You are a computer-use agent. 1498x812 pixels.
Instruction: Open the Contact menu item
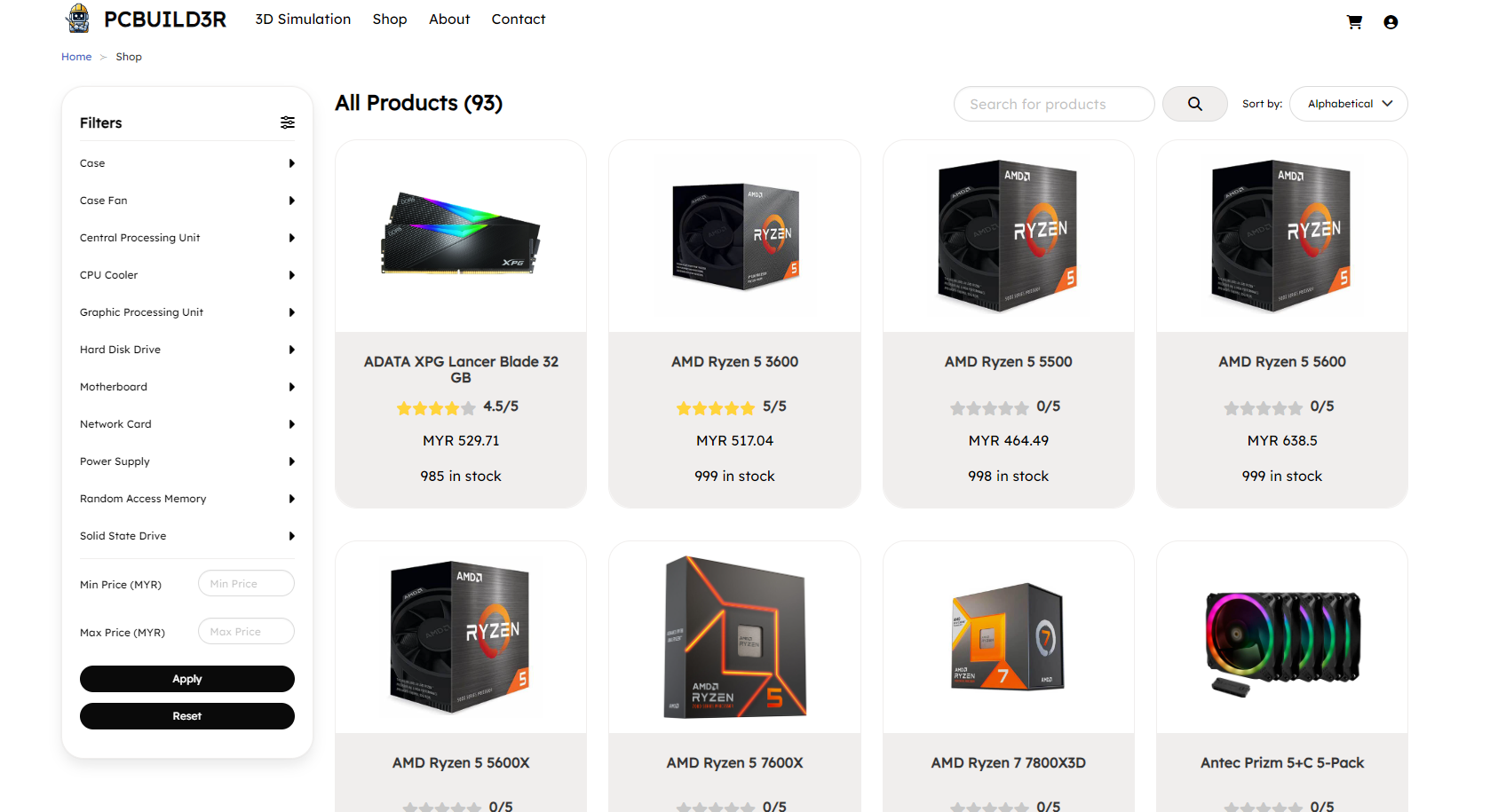pyautogui.click(x=519, y=20)
